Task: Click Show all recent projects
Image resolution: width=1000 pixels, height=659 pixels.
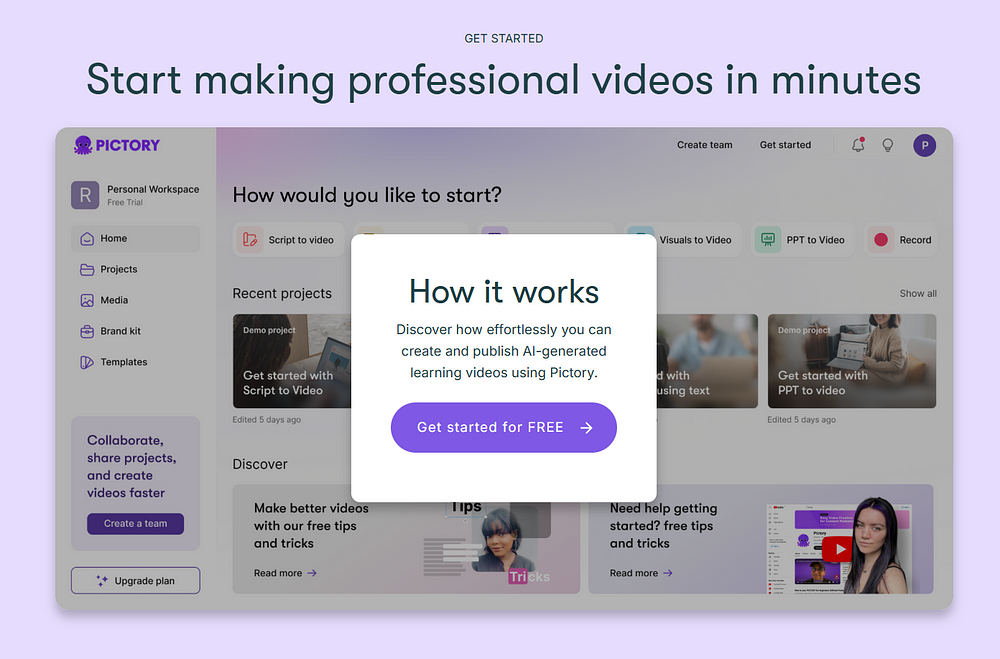Action: [918, 293]
